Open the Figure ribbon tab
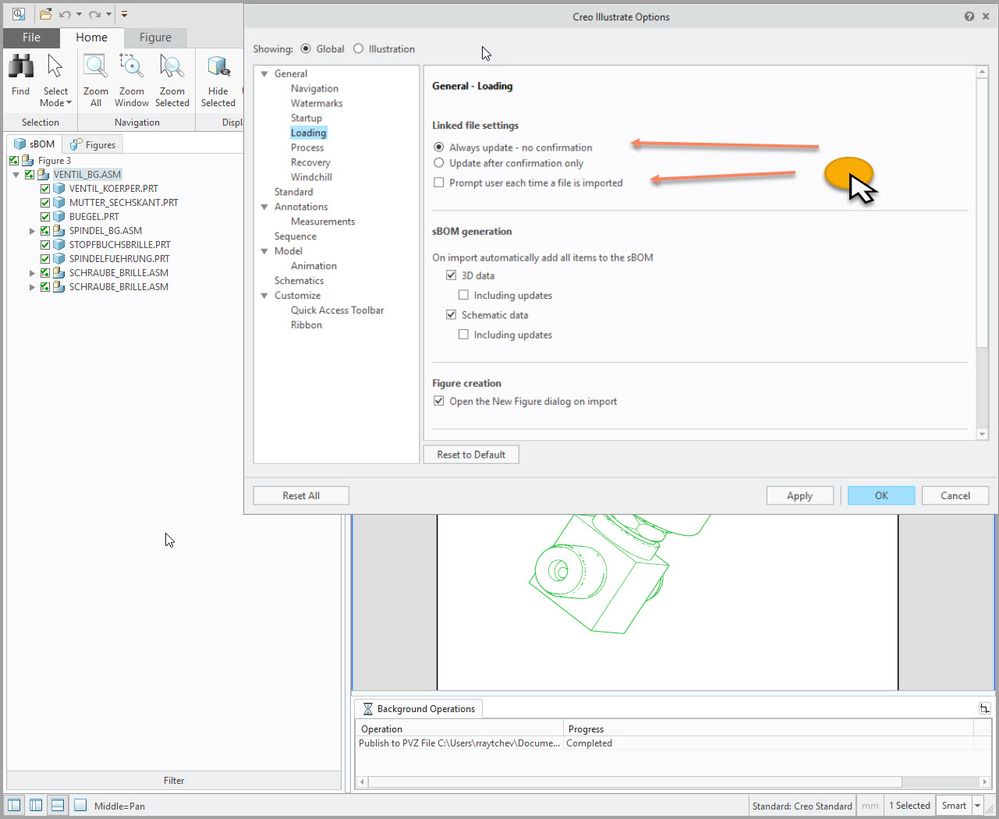 155,38
